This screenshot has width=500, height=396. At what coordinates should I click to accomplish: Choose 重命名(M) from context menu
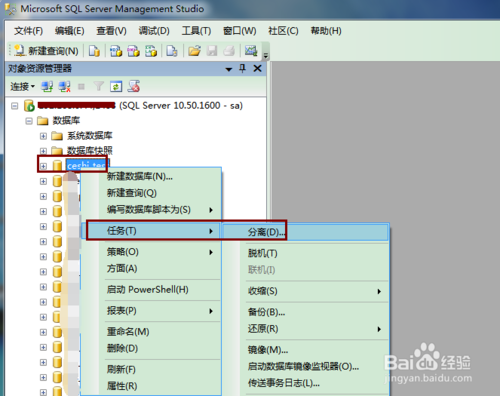click(151, 332)
